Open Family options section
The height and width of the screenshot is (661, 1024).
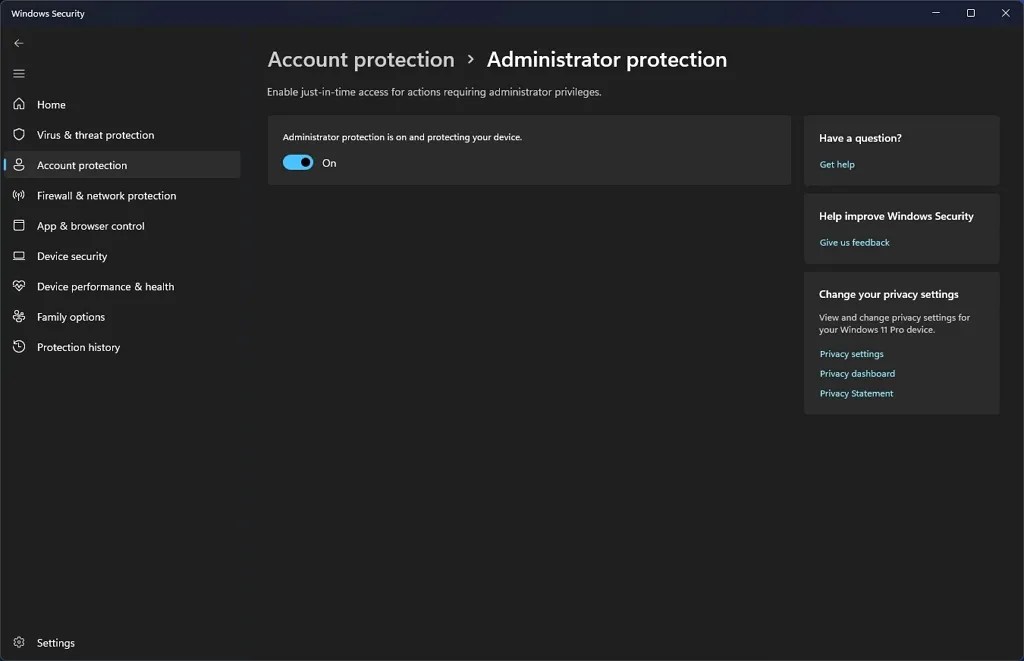point(122,317)
